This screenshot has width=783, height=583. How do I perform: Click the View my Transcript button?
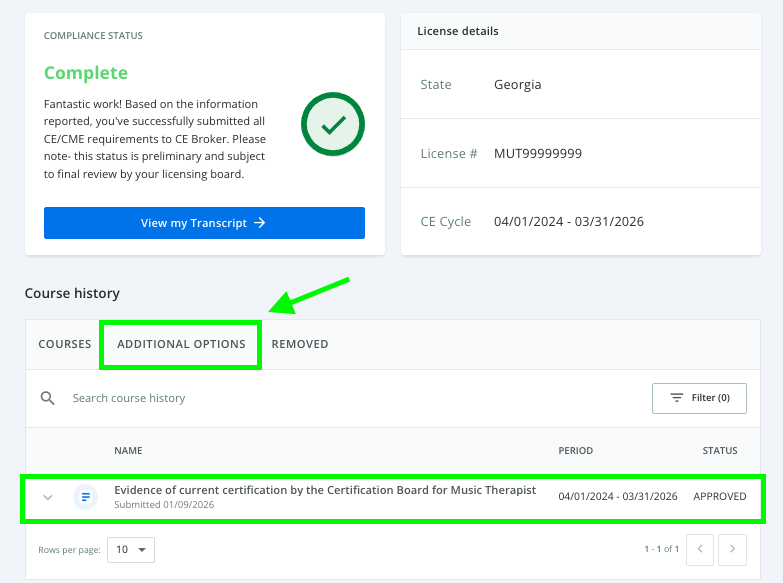pos(204,223)
